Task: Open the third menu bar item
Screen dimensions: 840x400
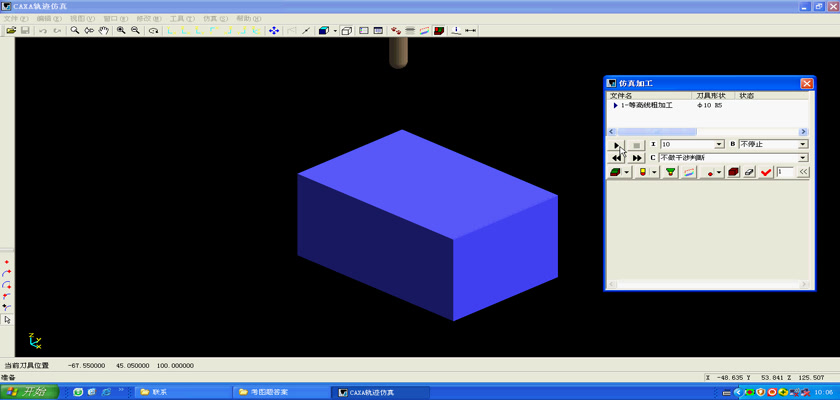Action: [x=82, y=18]
